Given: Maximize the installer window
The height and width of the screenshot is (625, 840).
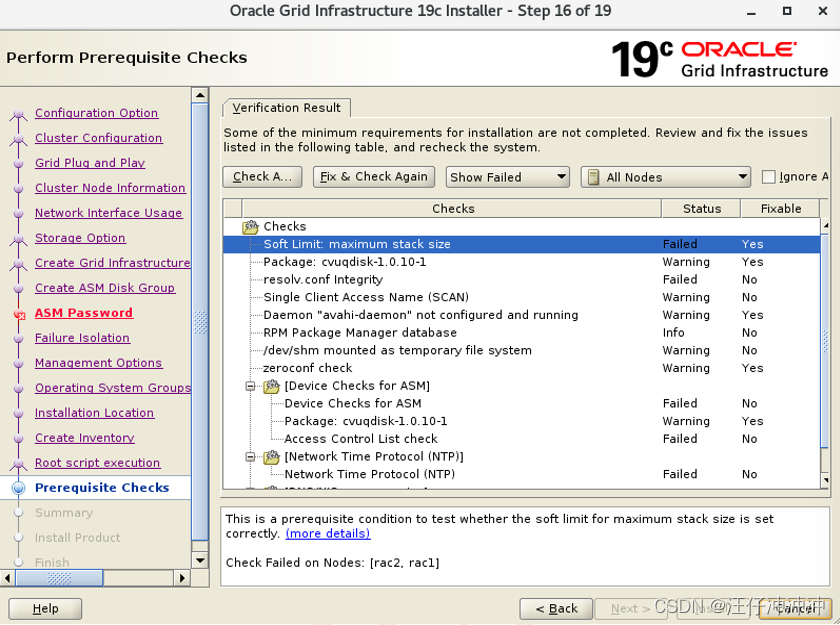Looking at the screenshot, I should 787,11.
